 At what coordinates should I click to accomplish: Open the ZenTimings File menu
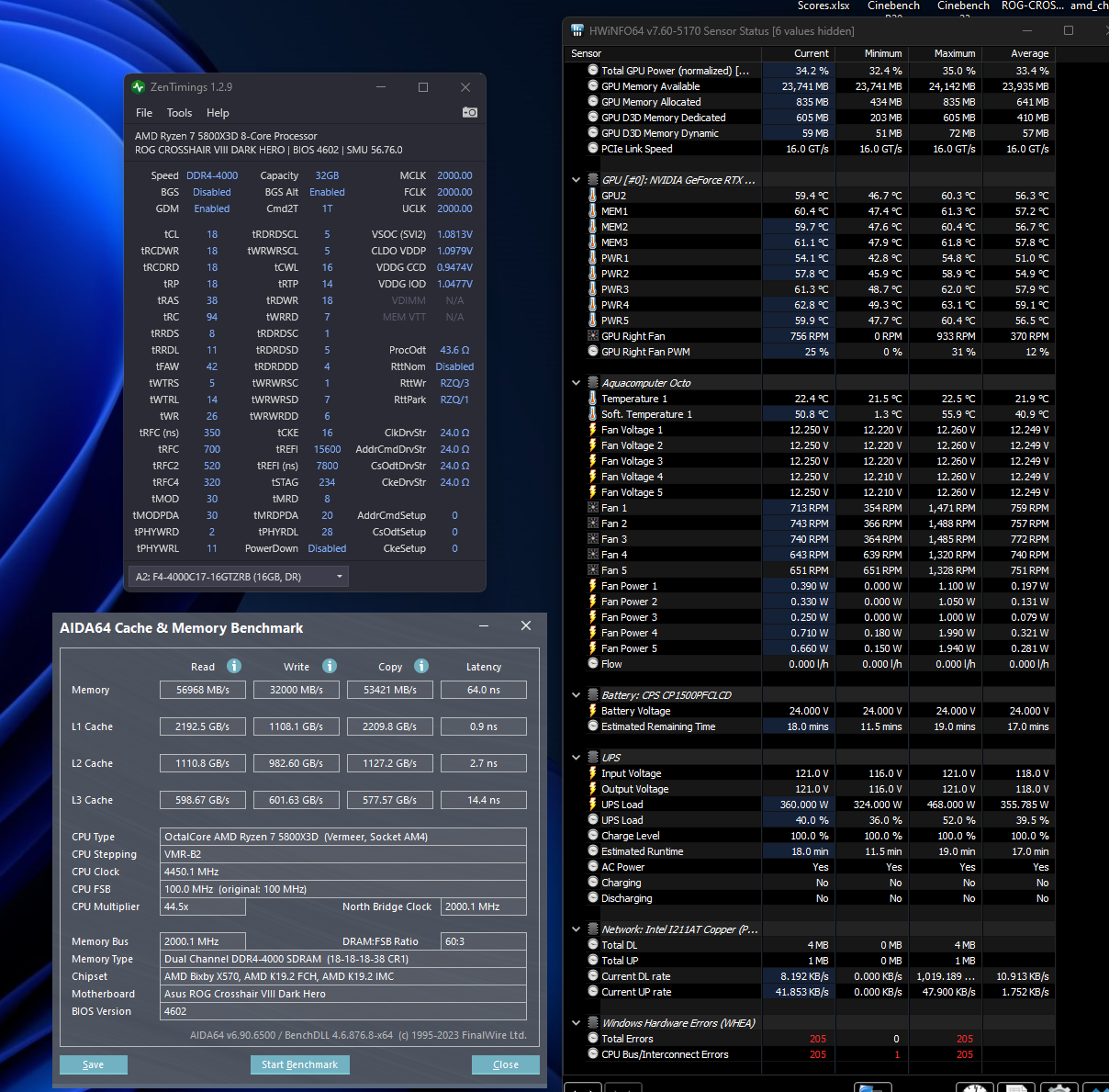pyautogui.click(x=144, y=113)
